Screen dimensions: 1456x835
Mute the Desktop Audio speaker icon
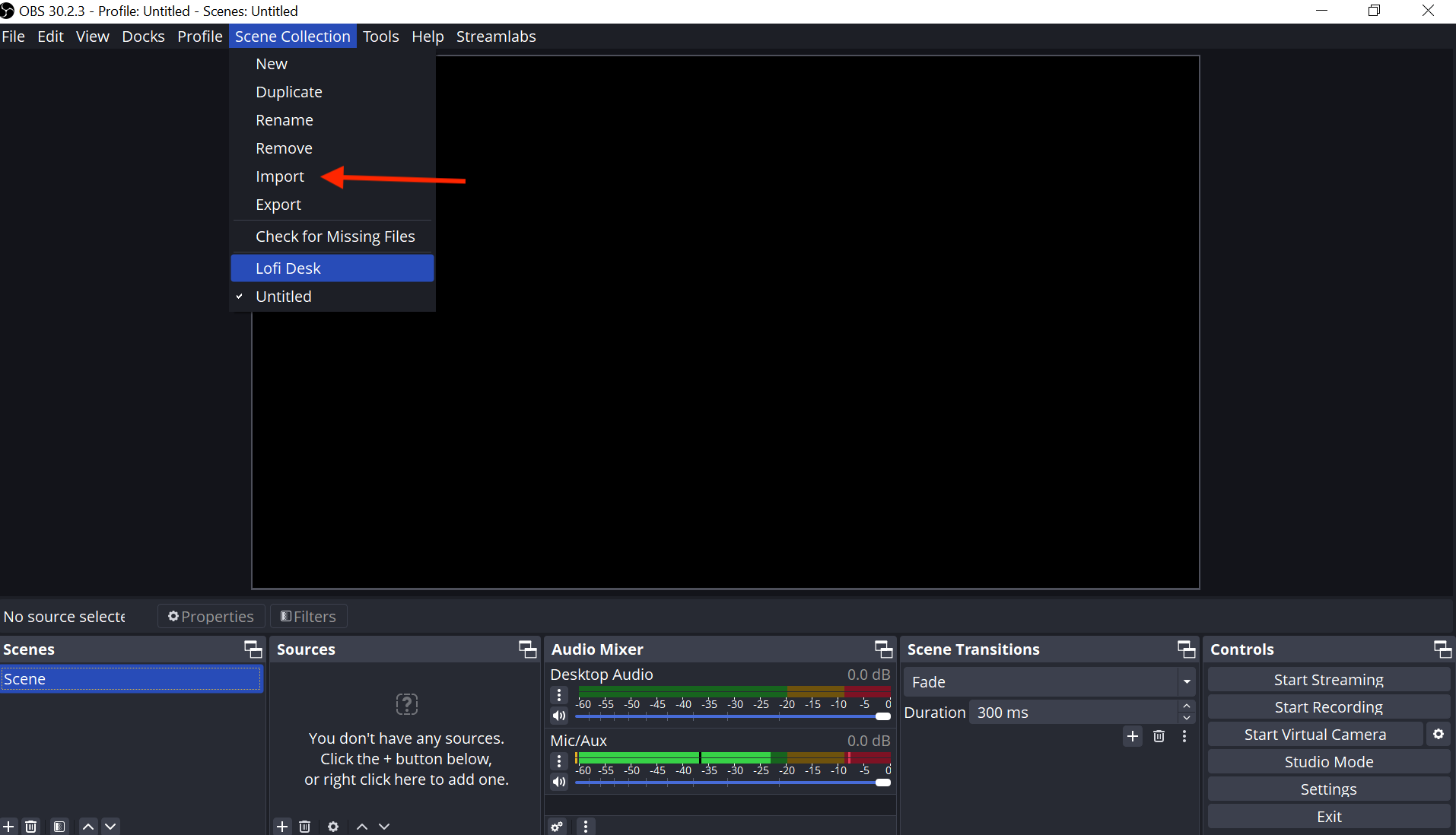(x=559, y=716)
